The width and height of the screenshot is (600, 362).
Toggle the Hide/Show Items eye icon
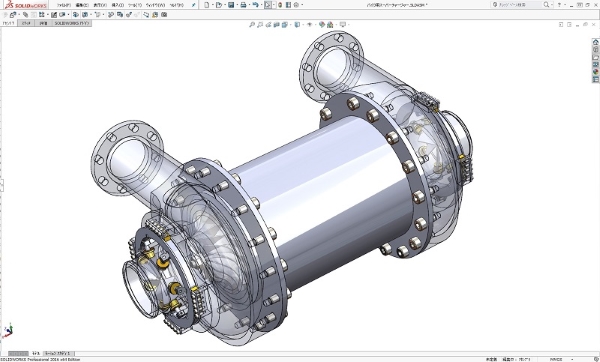pyautogui.click(x=310, y=24)
